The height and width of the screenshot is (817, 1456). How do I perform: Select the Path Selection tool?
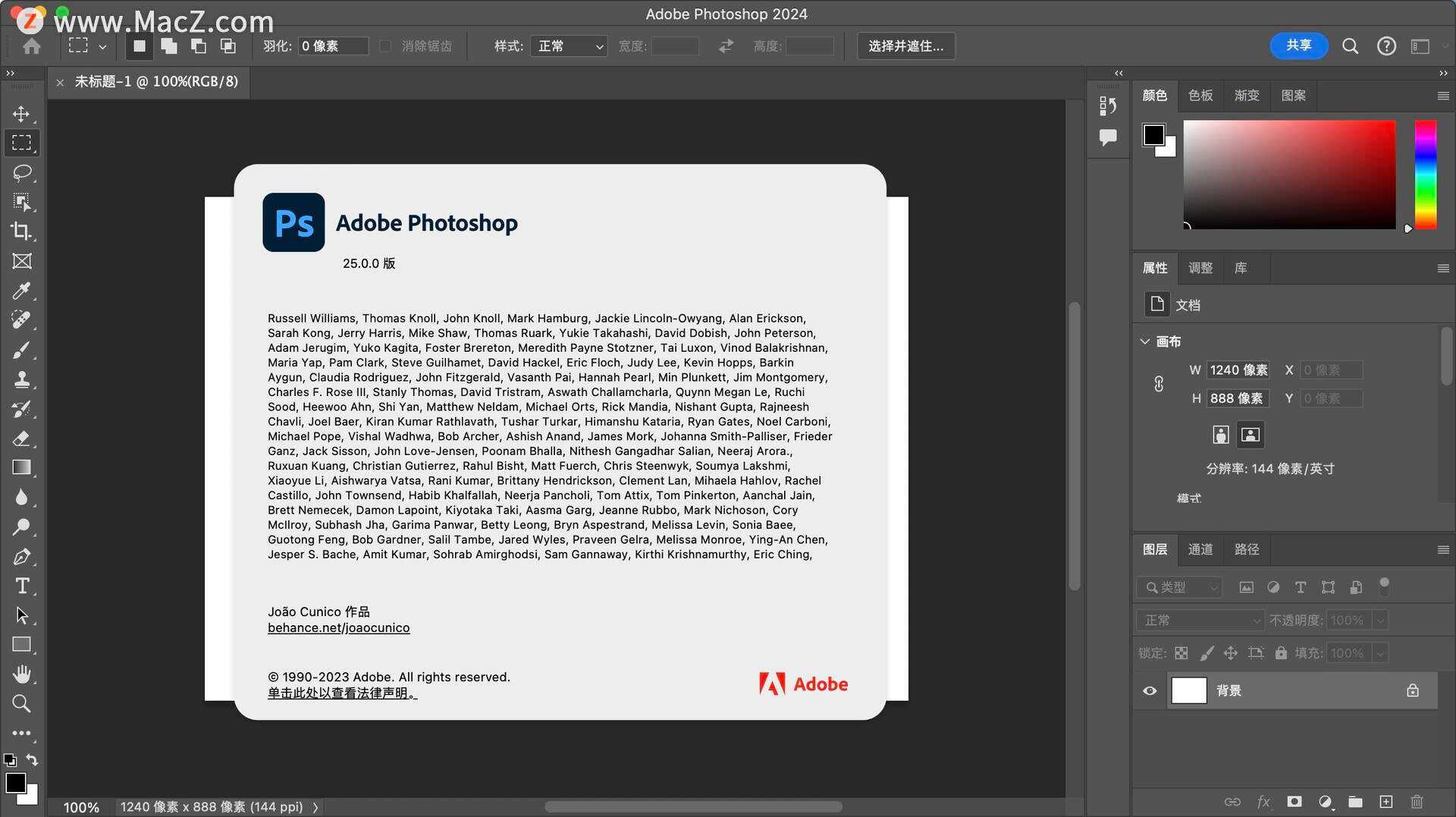click(21, 615)
